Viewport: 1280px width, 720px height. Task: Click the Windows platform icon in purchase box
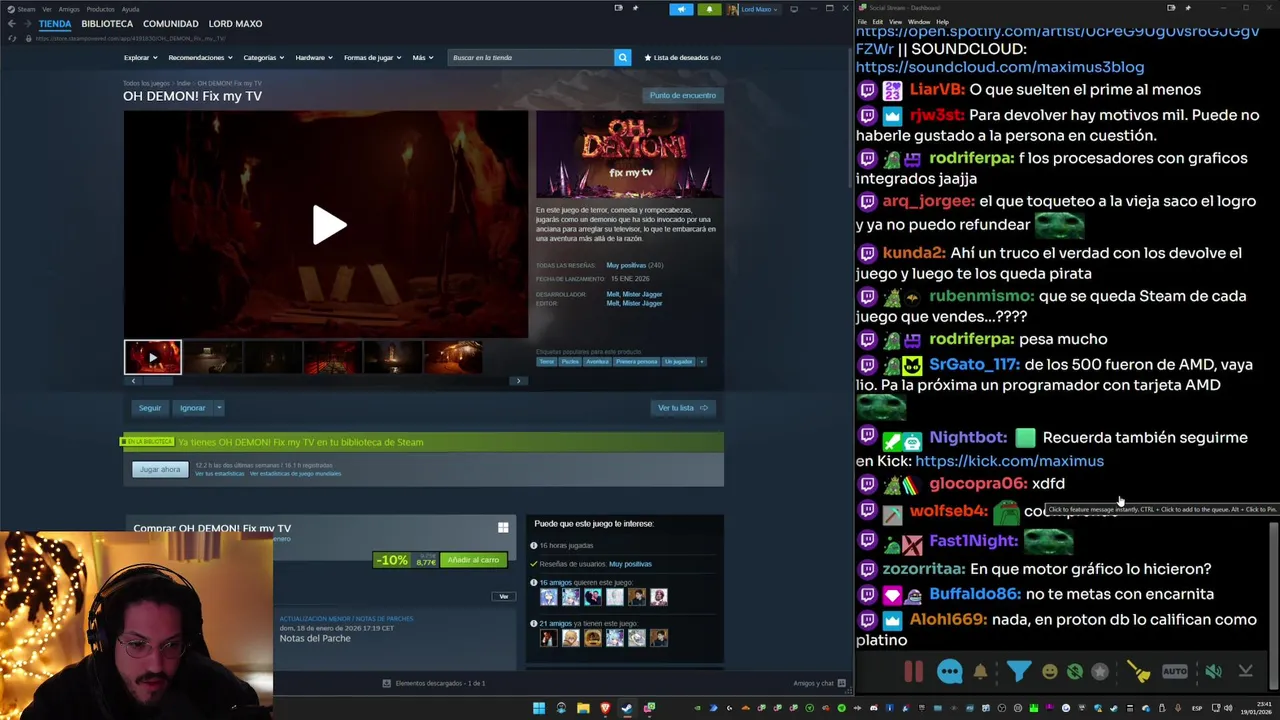pyautogui.click(x=503, y=528)
